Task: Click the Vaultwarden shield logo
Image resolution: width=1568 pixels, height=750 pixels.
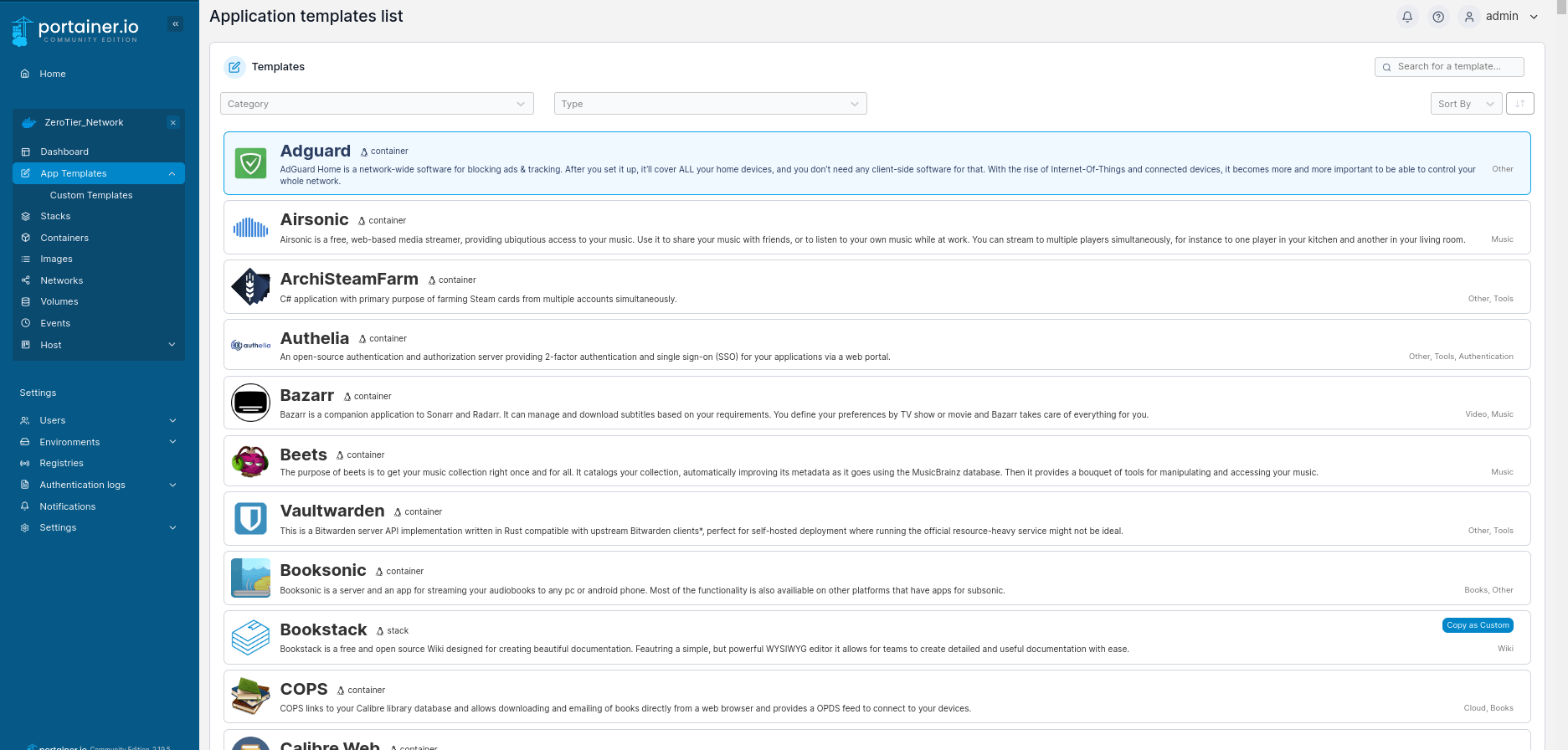Action: pos(250,518)
